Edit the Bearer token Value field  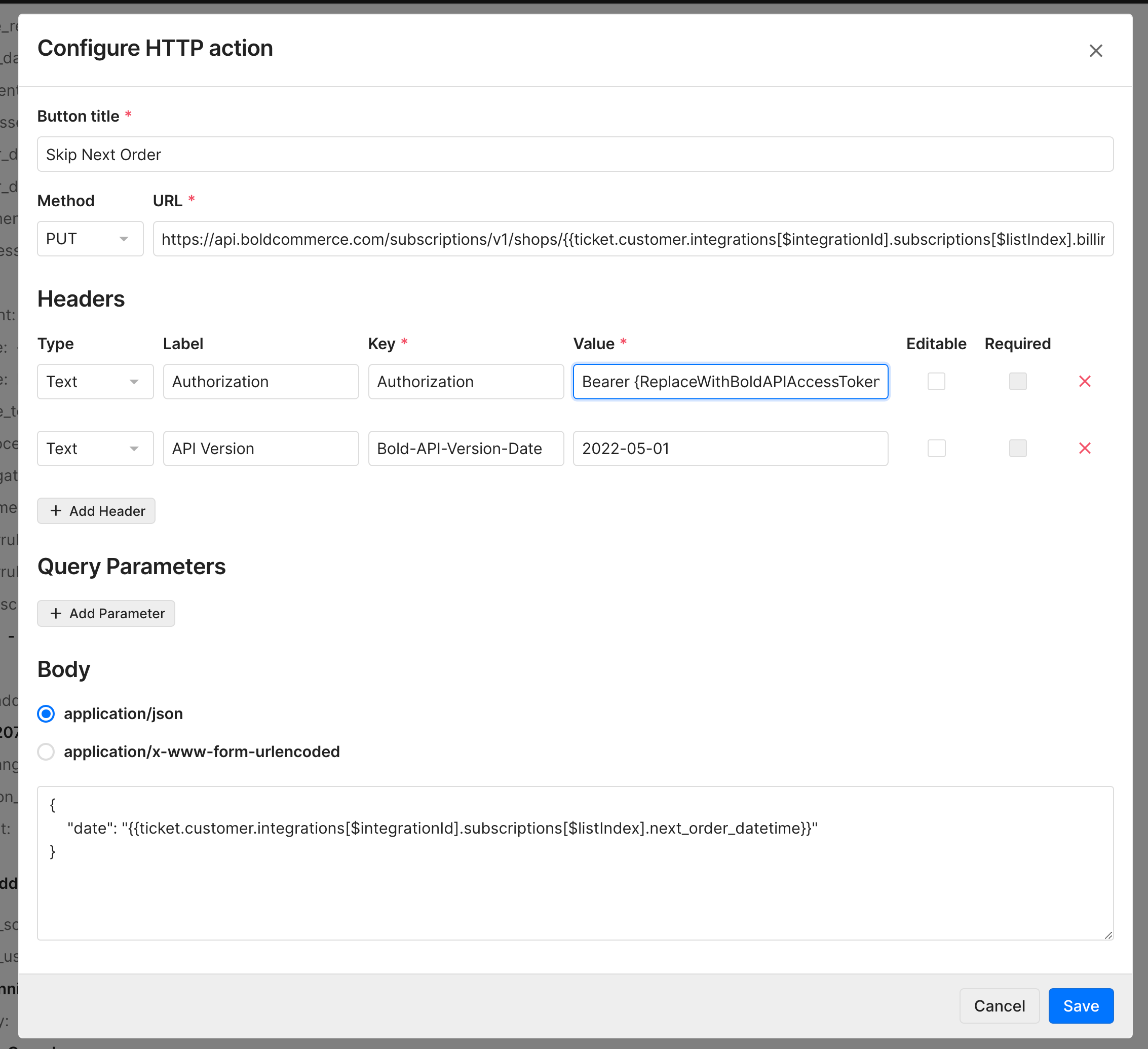731,382
